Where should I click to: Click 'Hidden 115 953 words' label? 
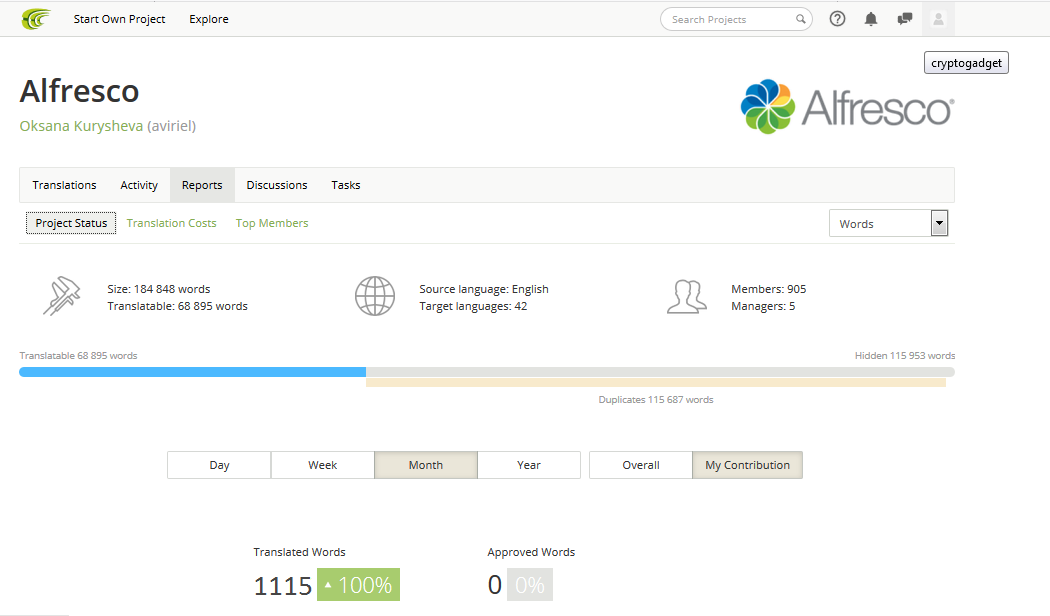[x=905, y=356]
